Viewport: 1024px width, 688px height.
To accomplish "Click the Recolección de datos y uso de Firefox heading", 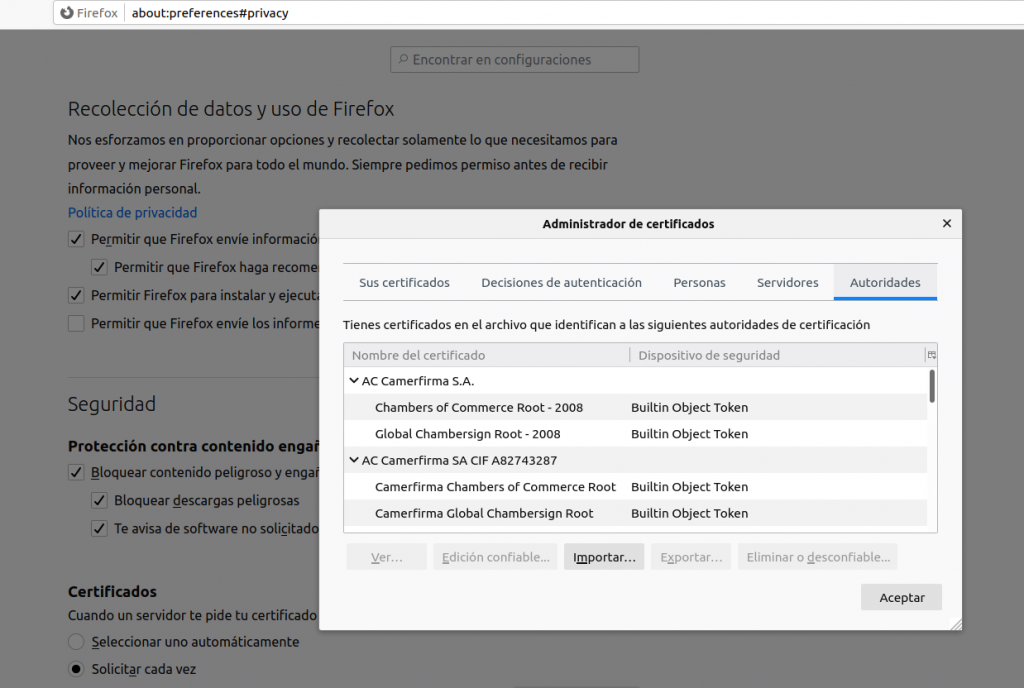I will pyautogui.click(x=231, y=108).
